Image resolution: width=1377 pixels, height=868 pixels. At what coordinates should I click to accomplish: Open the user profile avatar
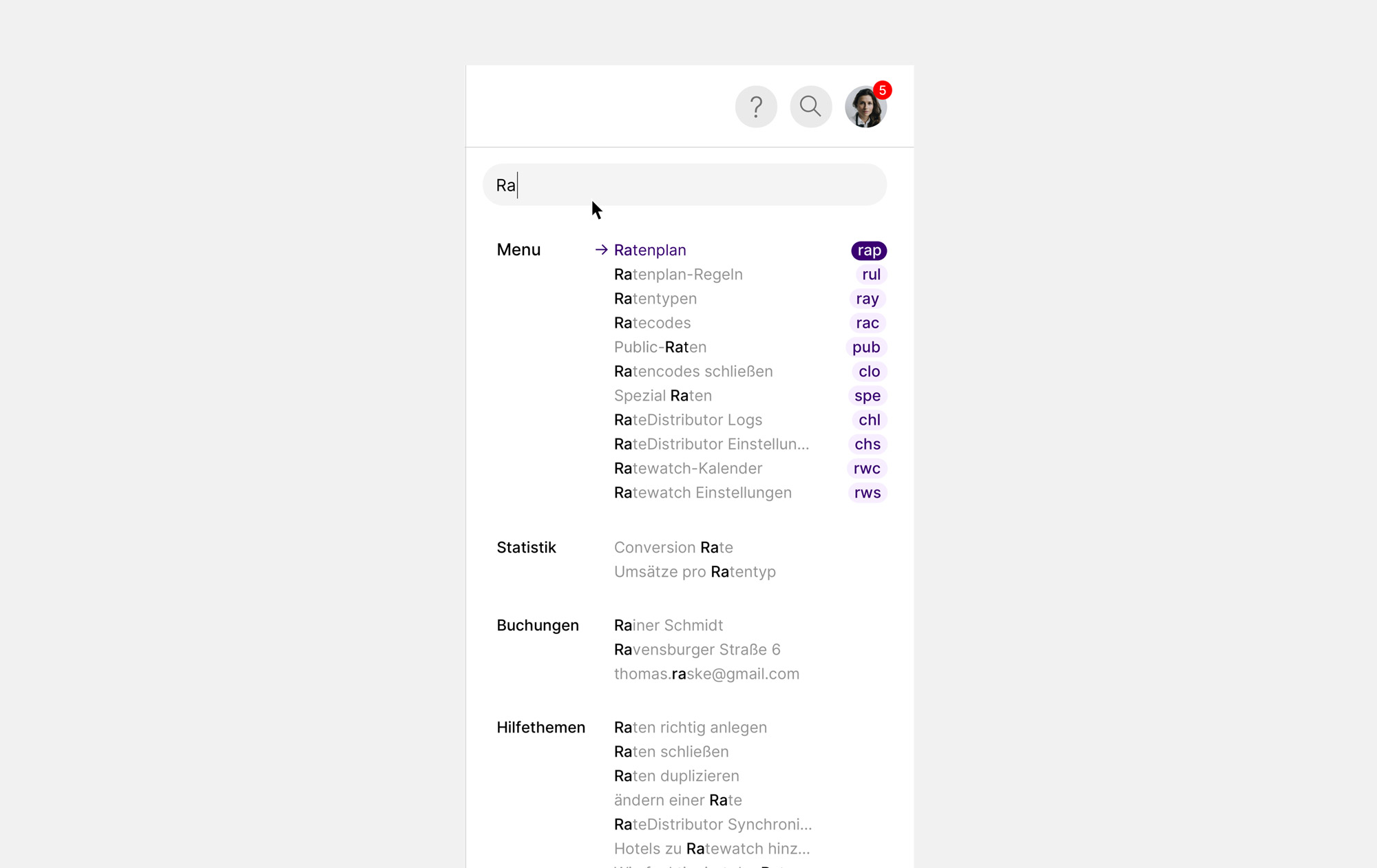coord(863,108)
